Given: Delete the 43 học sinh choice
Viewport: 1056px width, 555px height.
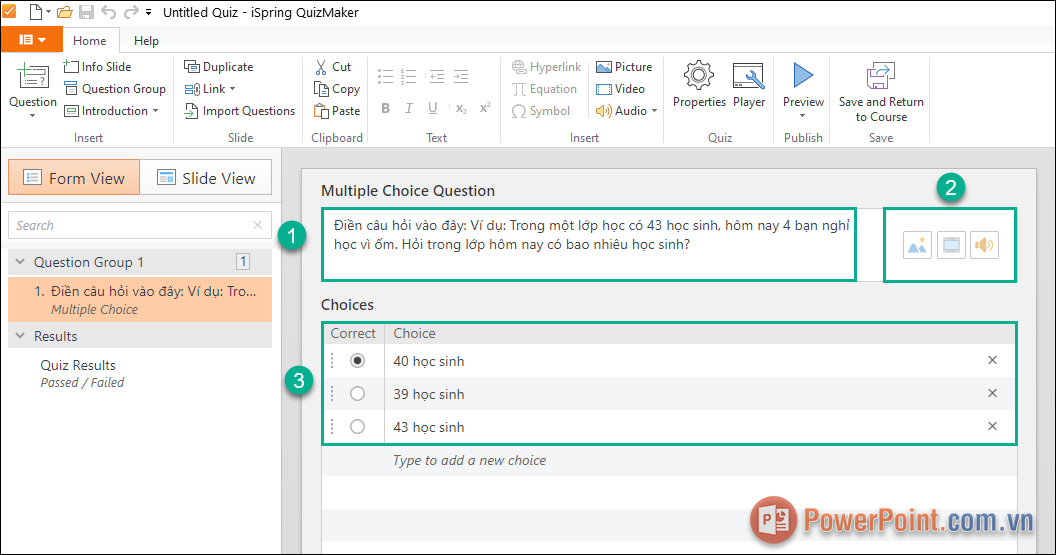Looking at the screenshot, I should tap(992, 426).
